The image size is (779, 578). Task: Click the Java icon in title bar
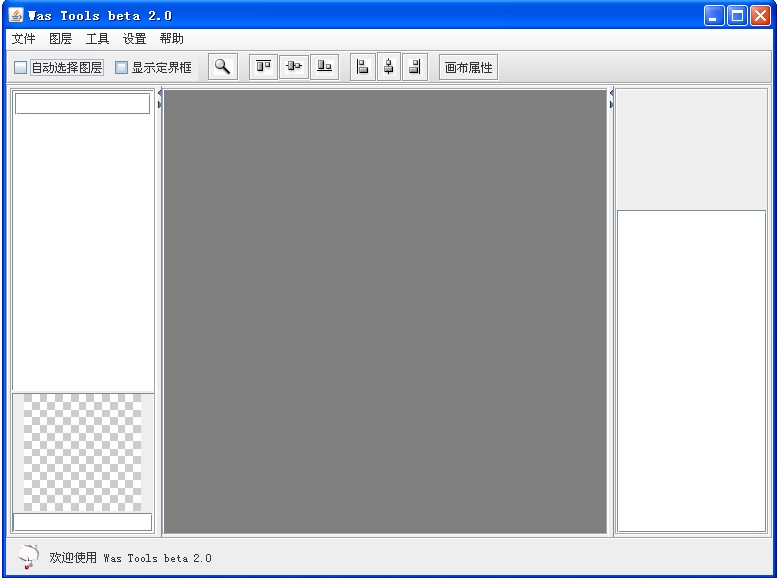(x=16, y=15)
